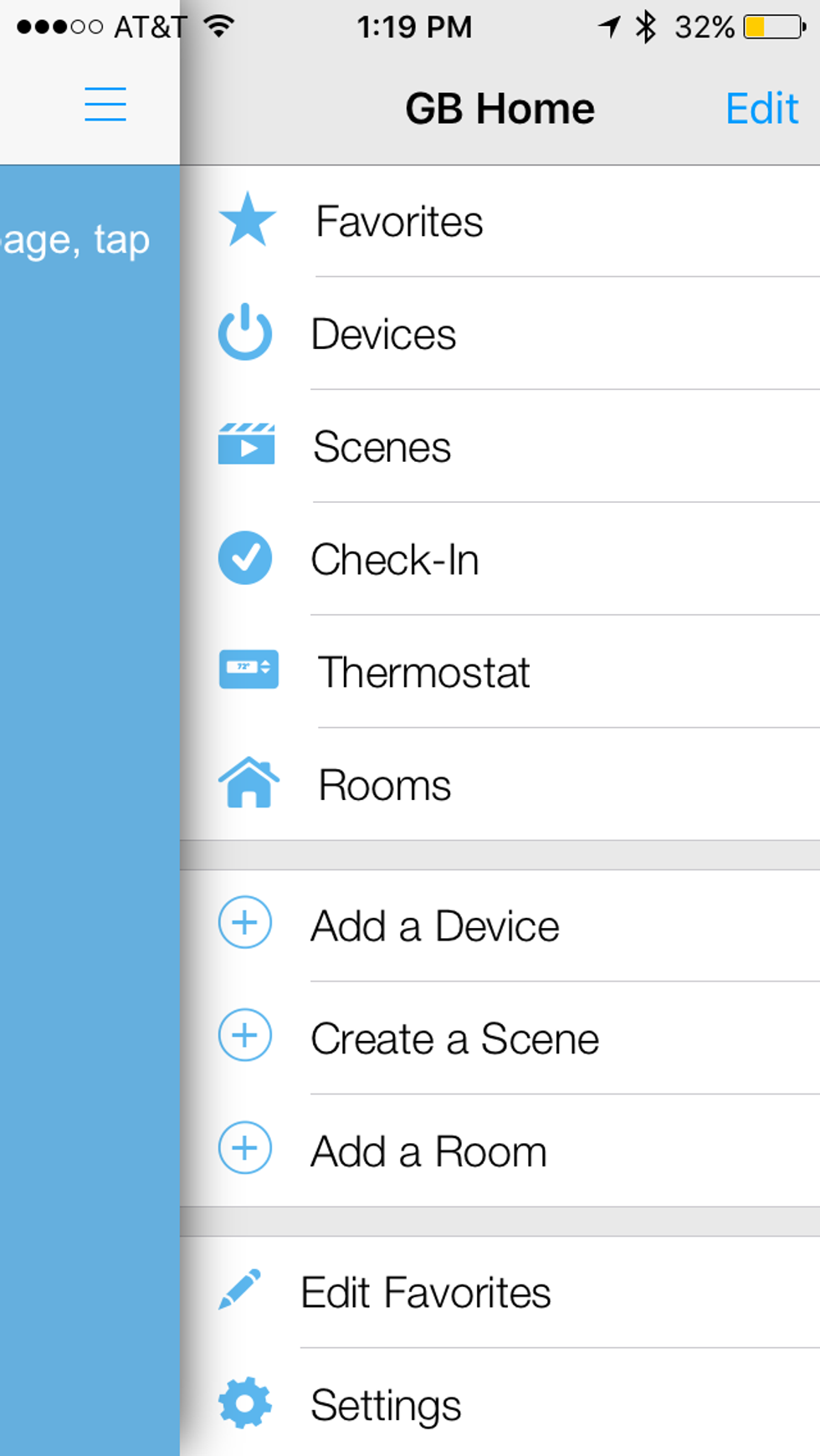Select the Favorites star icon

(x=245, y=220)
